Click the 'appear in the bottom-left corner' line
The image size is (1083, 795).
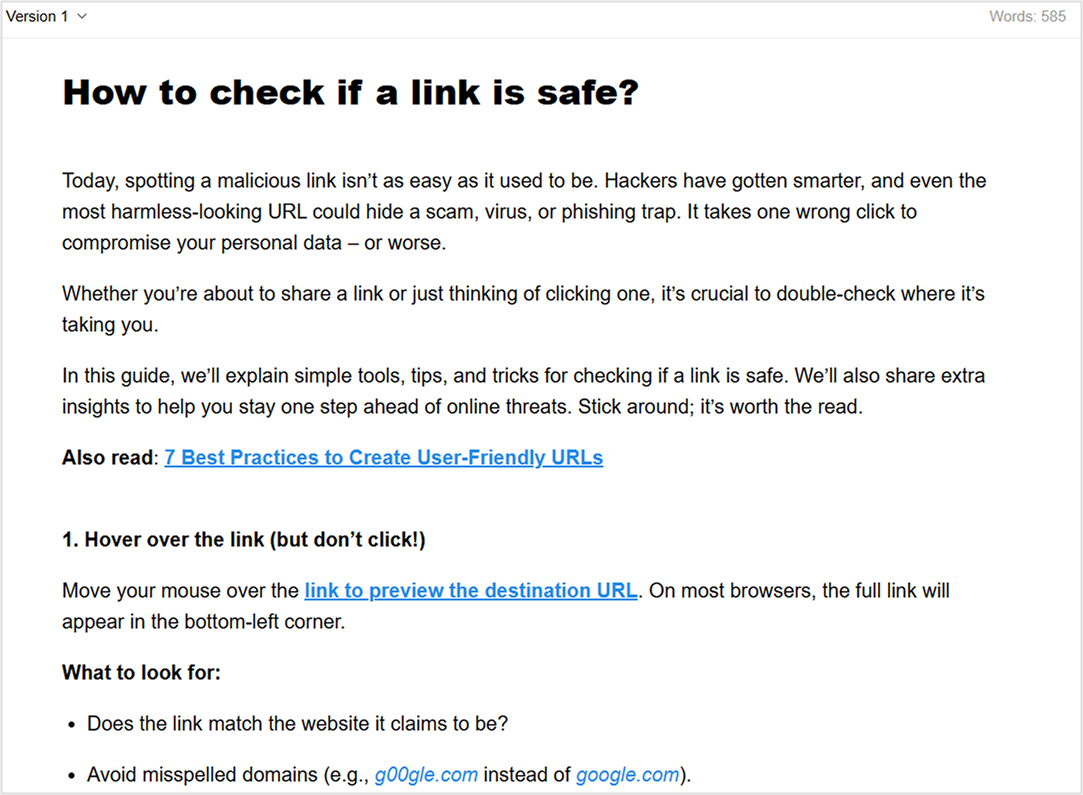pyautogui.click(x=202, y=621)
